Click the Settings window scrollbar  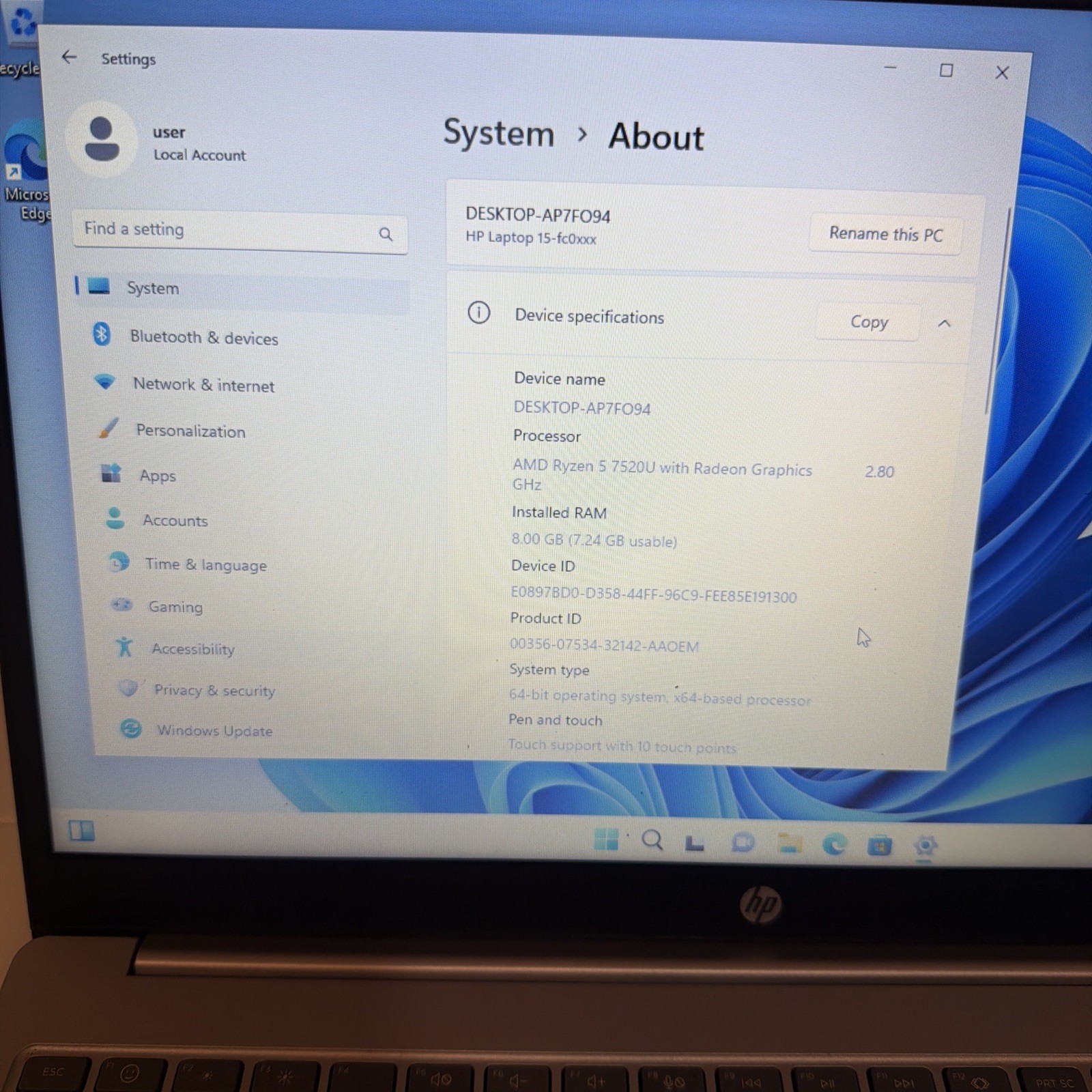pos(998,311)
